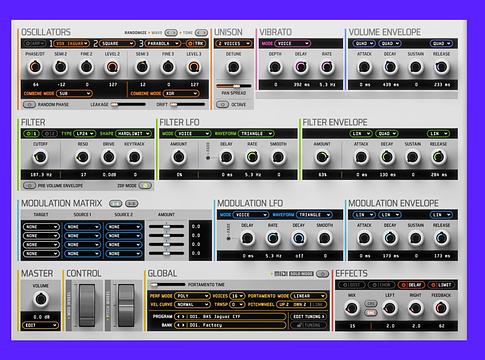Open Combine Mode SUB dropdown
Screen dimensions: 485x360
[x=74, y=94]
